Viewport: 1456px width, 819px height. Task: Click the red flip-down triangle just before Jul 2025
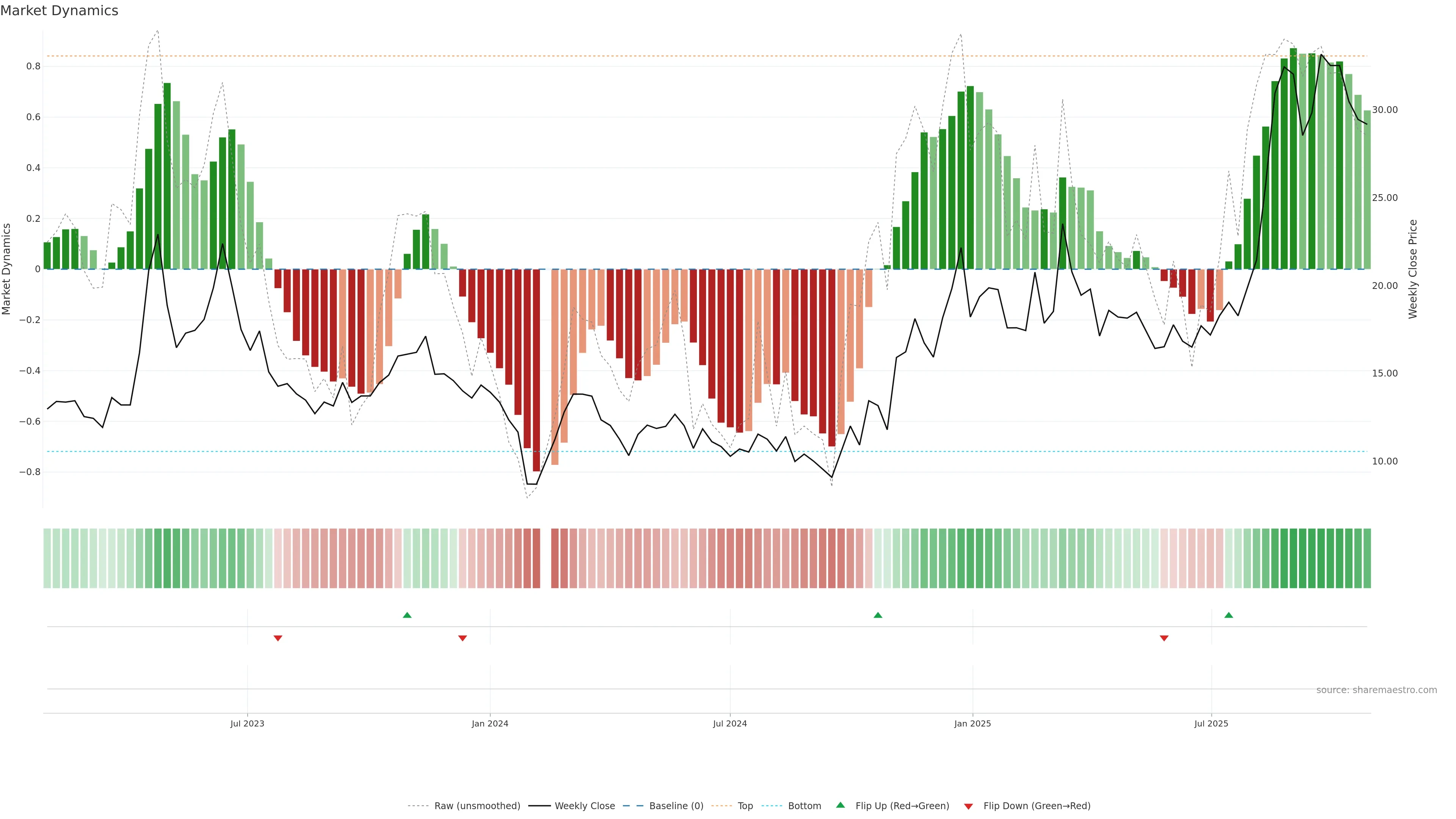coord(1164,638)
